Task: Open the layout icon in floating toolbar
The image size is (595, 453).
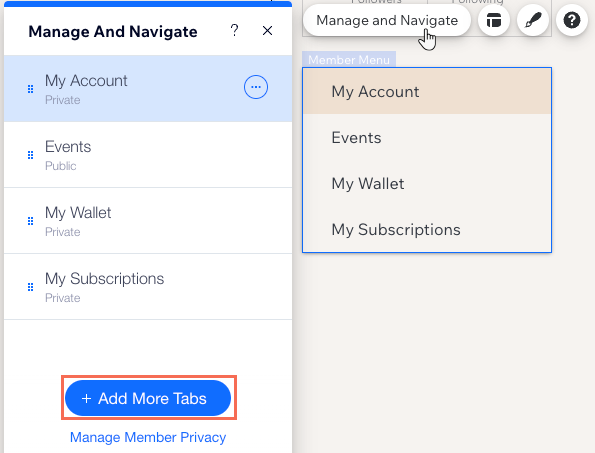Action: tap(494, 20)
